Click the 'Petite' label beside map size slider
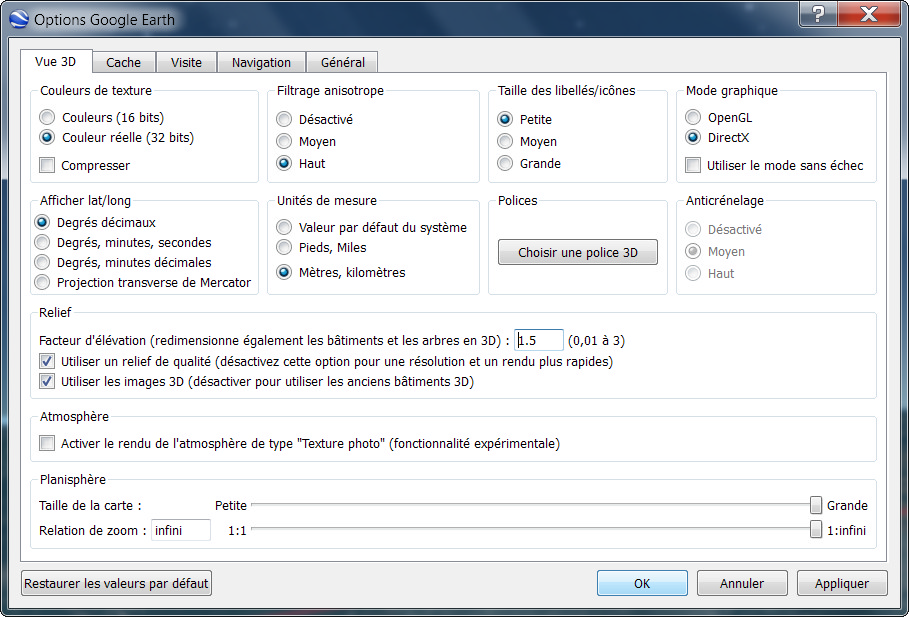This screenshot has width=909, height=617. (x=231, y=506)
